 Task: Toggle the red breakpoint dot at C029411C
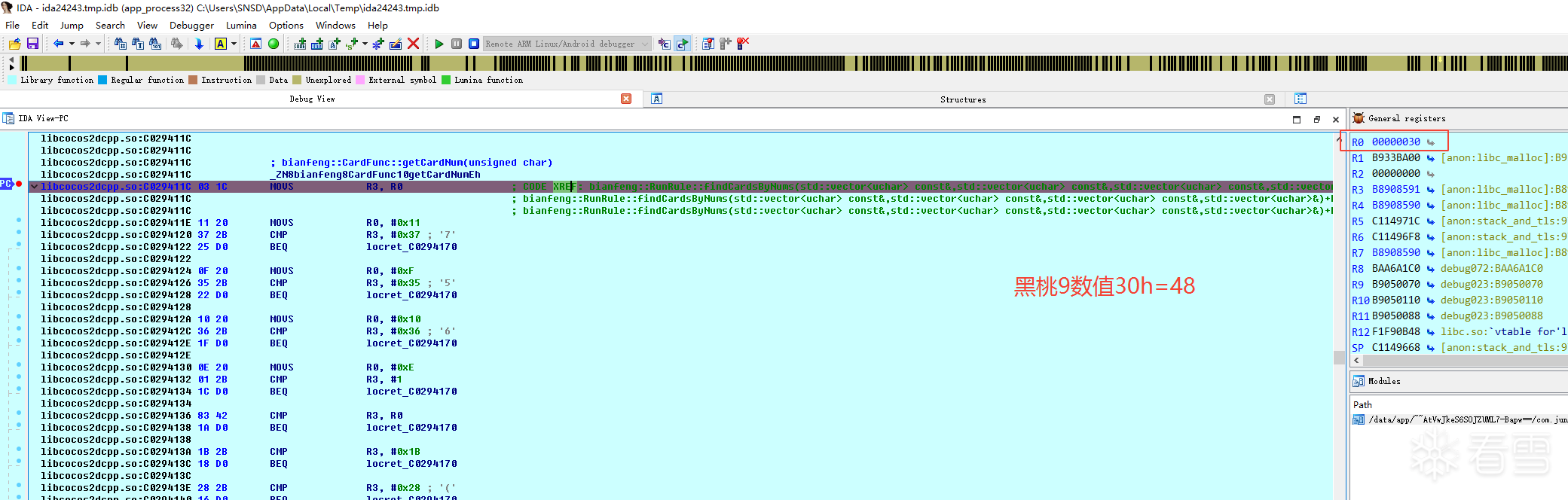[19, 184]
